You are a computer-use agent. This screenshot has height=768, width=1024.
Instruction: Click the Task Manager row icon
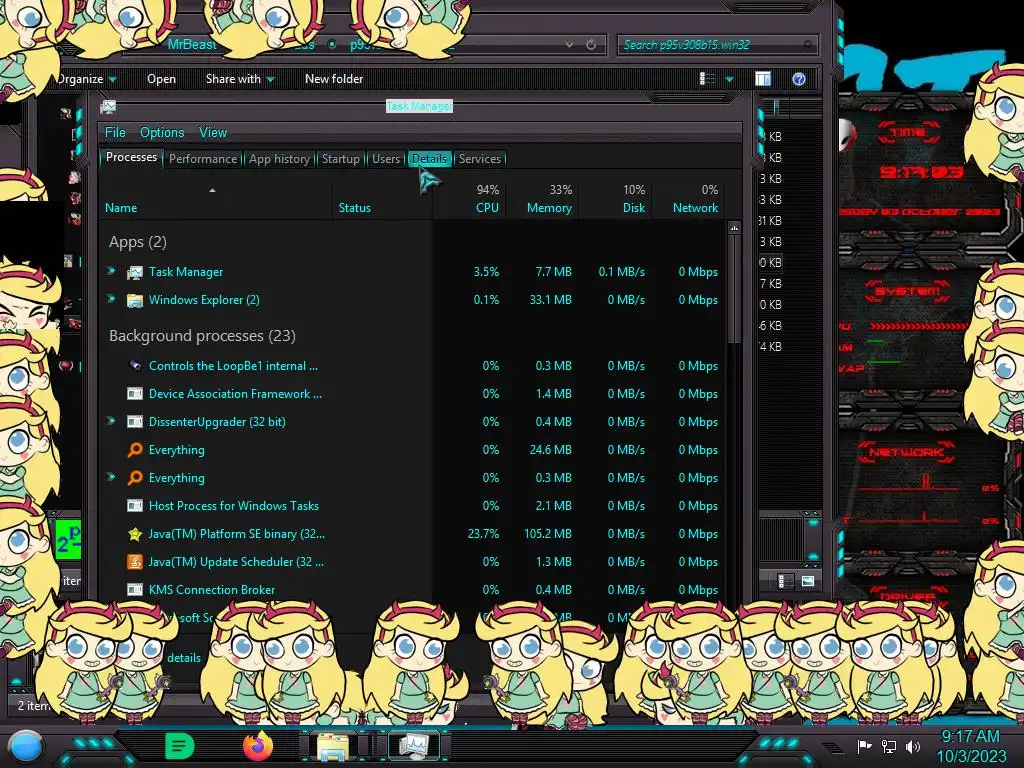click(x=135, y=272)
